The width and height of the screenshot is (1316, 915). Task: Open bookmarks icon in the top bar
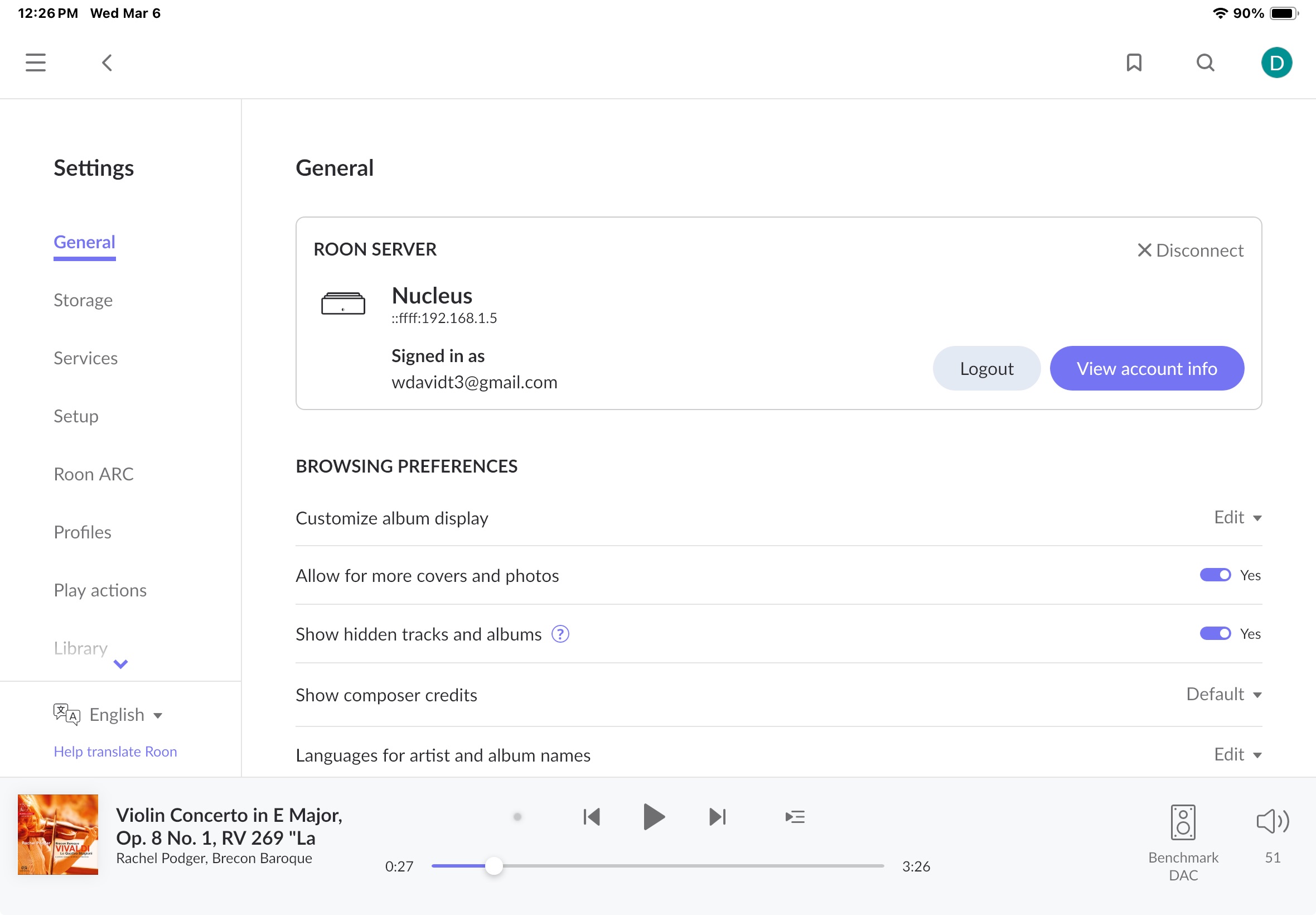[1134, 62]
